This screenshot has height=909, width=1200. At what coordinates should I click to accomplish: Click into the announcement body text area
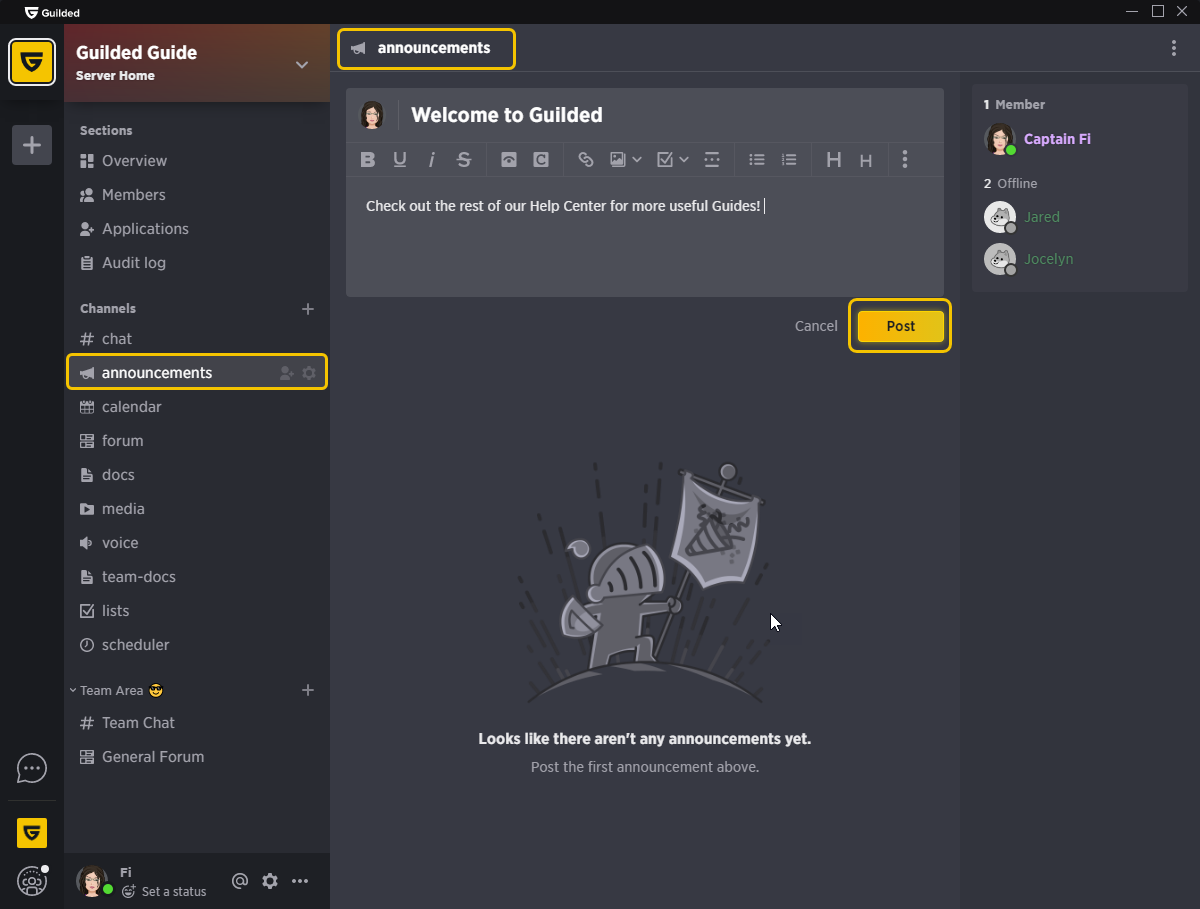tap(645, 236)
